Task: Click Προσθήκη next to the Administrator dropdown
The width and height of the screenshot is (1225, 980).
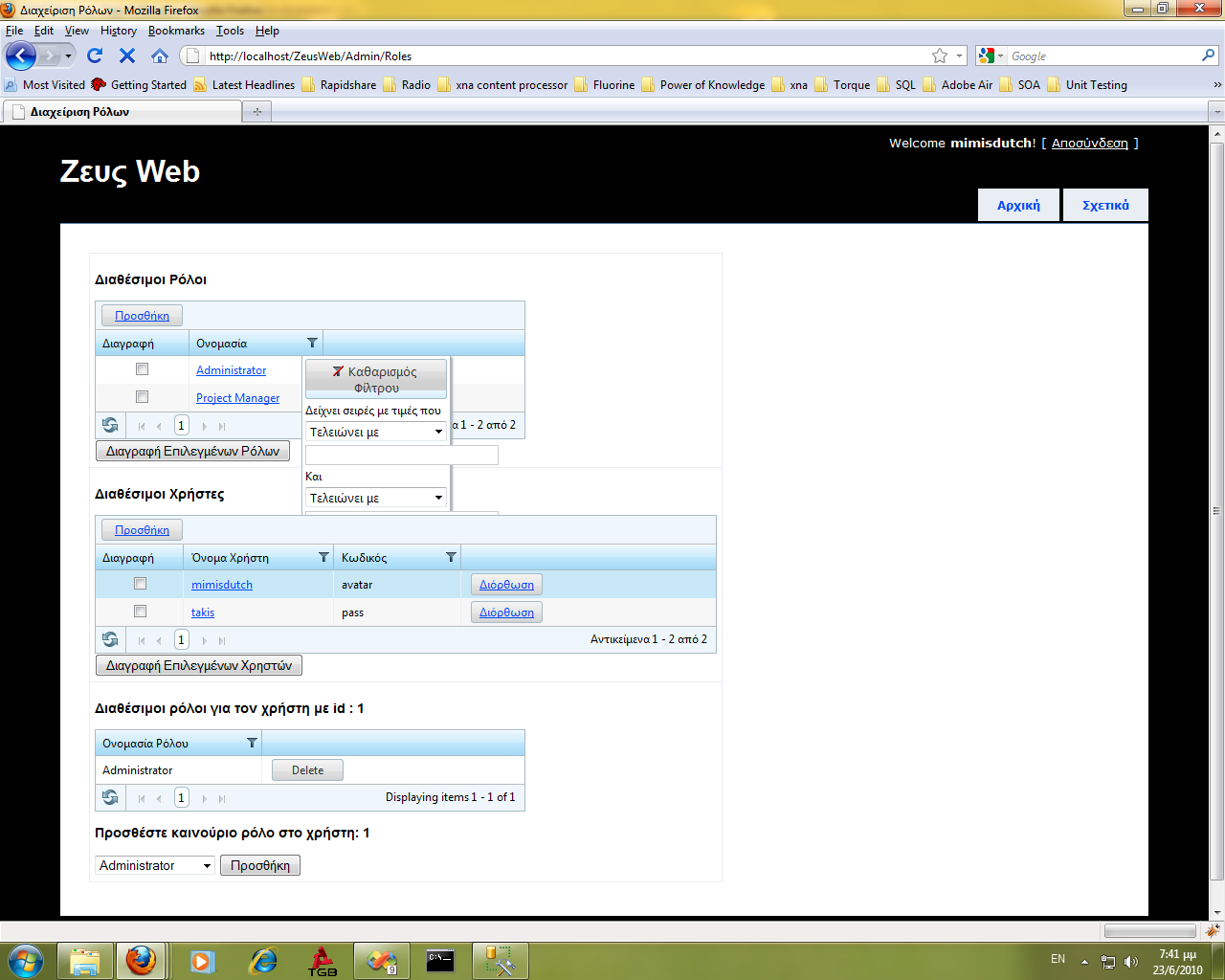Action: click(260, 865)
